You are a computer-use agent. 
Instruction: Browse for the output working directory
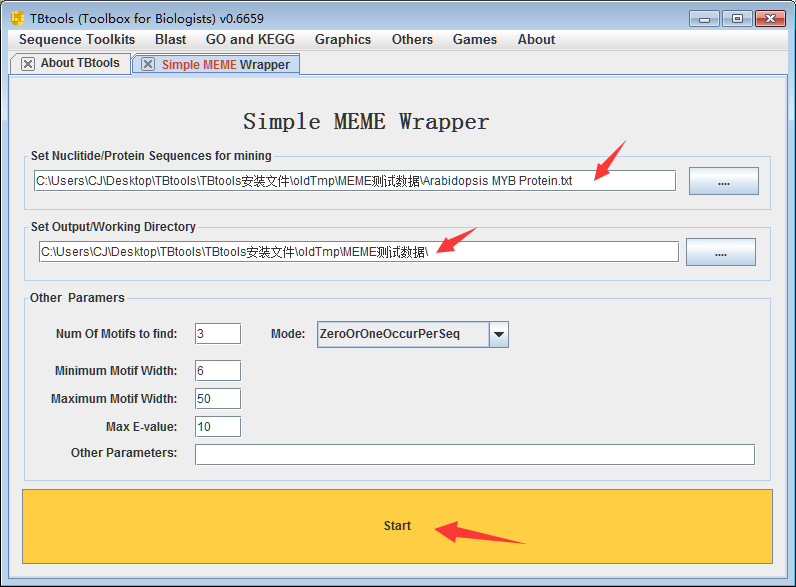pyautogui.click(x=720, y=252)
